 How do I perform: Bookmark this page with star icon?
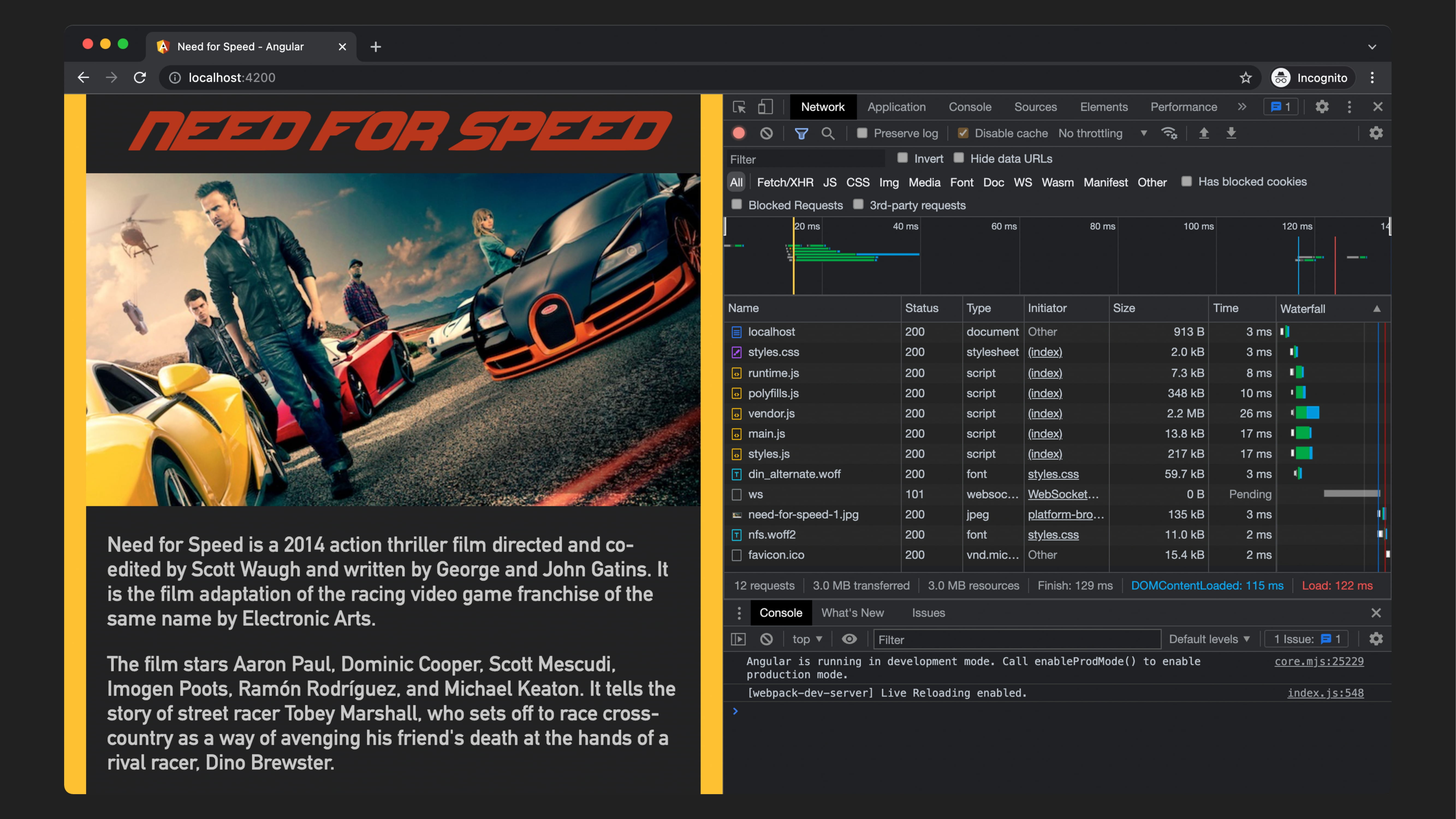coord(1246,78)
